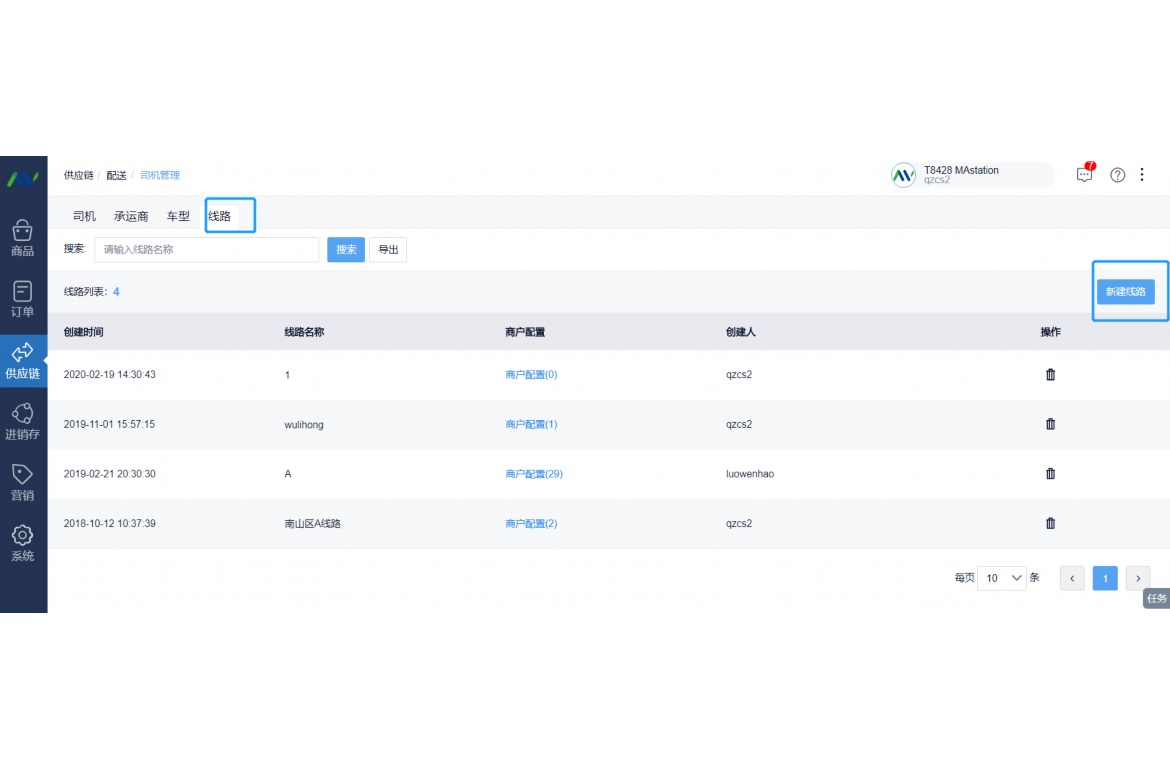This screenshot has width=1170, height=769.
Task: Open 商户配置(29) link for route A
Action: click(x=534, y=474)
